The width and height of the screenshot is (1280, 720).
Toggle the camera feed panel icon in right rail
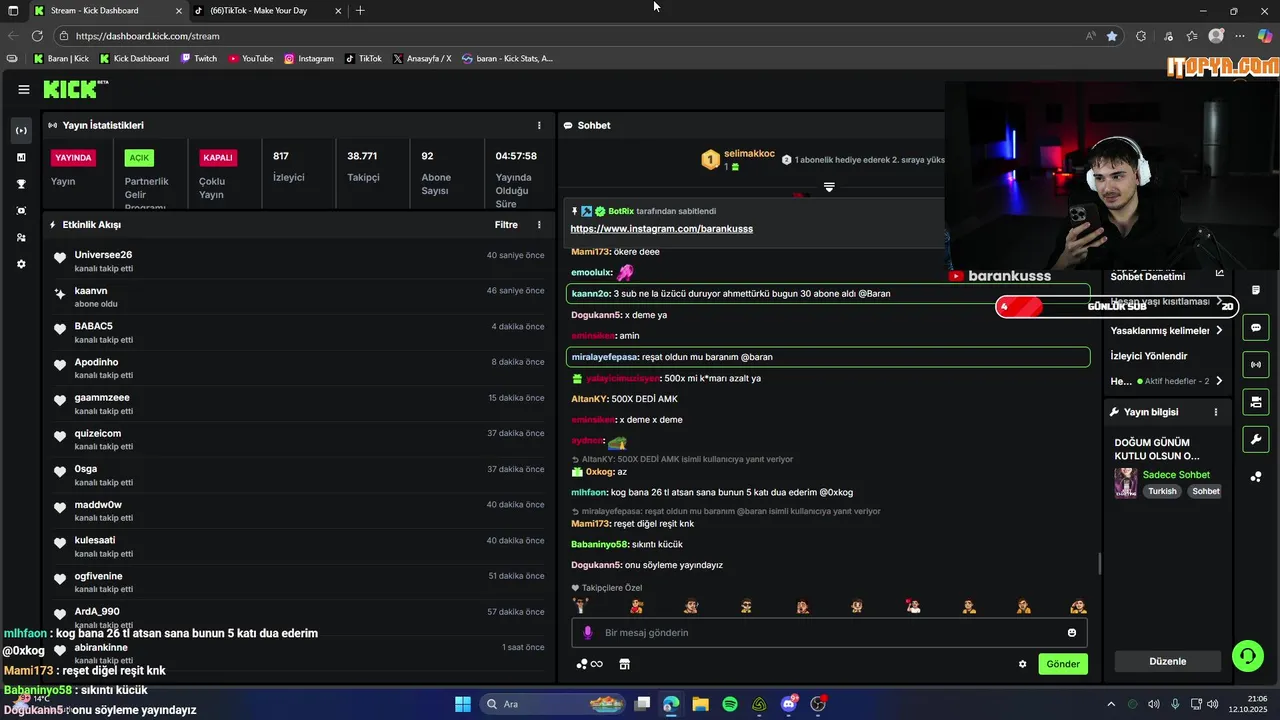tap(1255, 402)
